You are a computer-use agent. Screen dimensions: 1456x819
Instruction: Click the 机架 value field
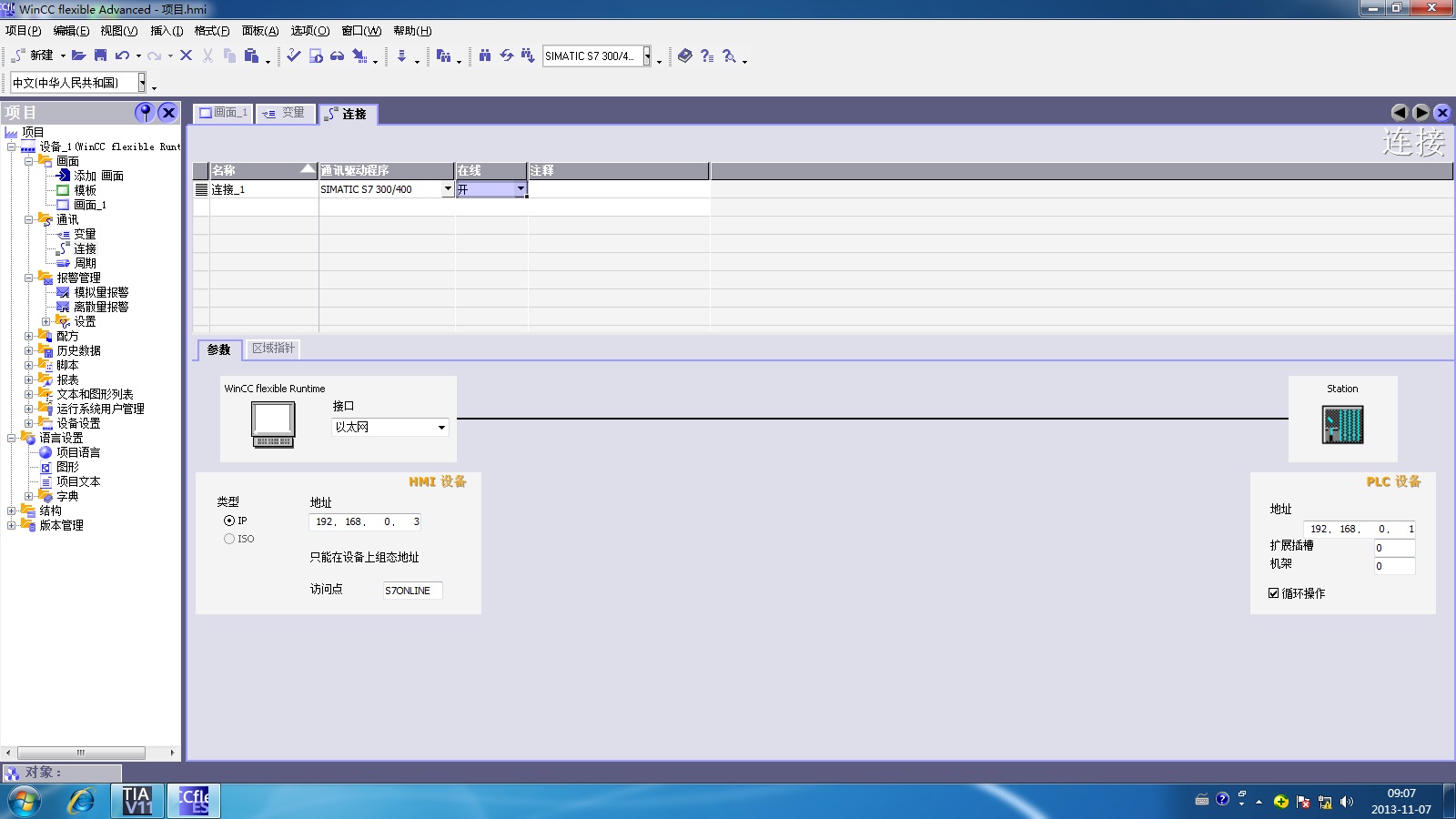point(1394,566)
